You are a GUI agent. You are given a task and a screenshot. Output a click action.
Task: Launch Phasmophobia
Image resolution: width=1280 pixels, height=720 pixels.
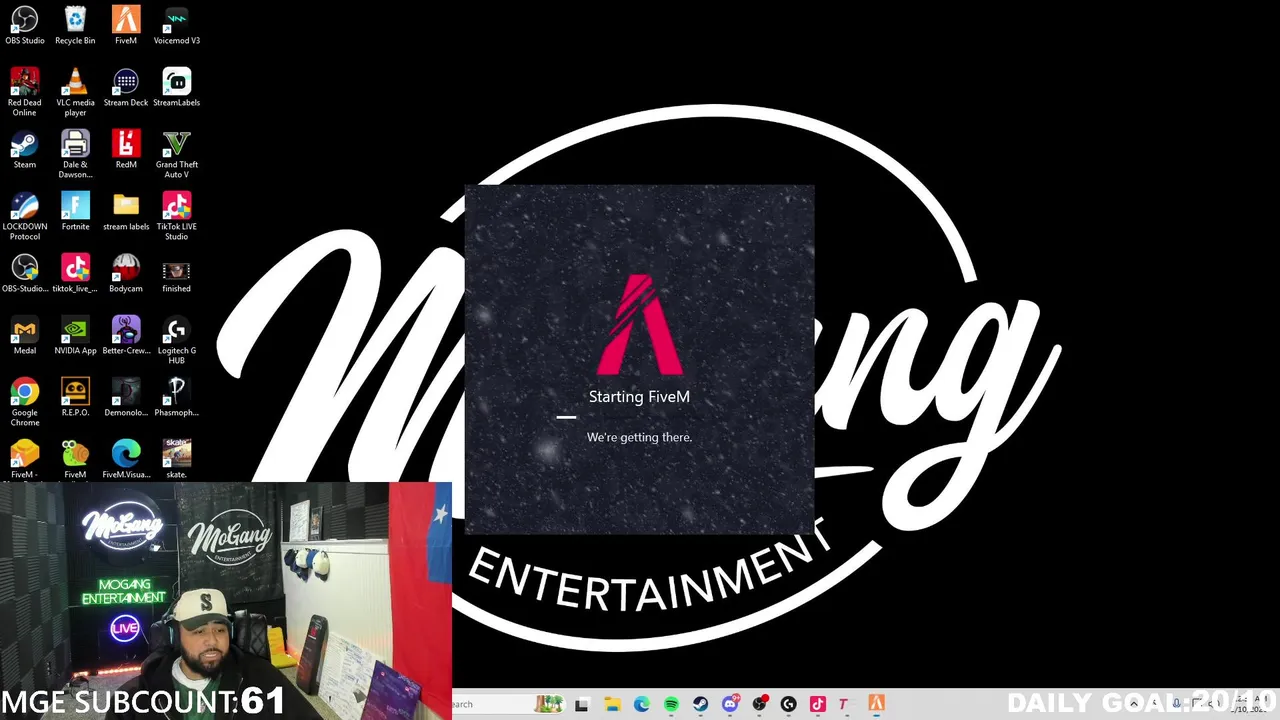(x=176, y=398)
